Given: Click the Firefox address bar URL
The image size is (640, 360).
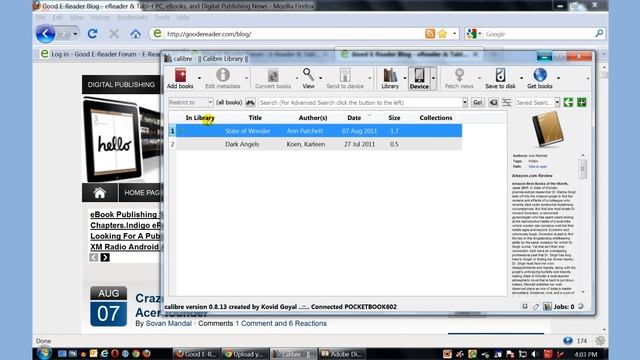Looking at the screenshot, I should [x=209, y=34].
